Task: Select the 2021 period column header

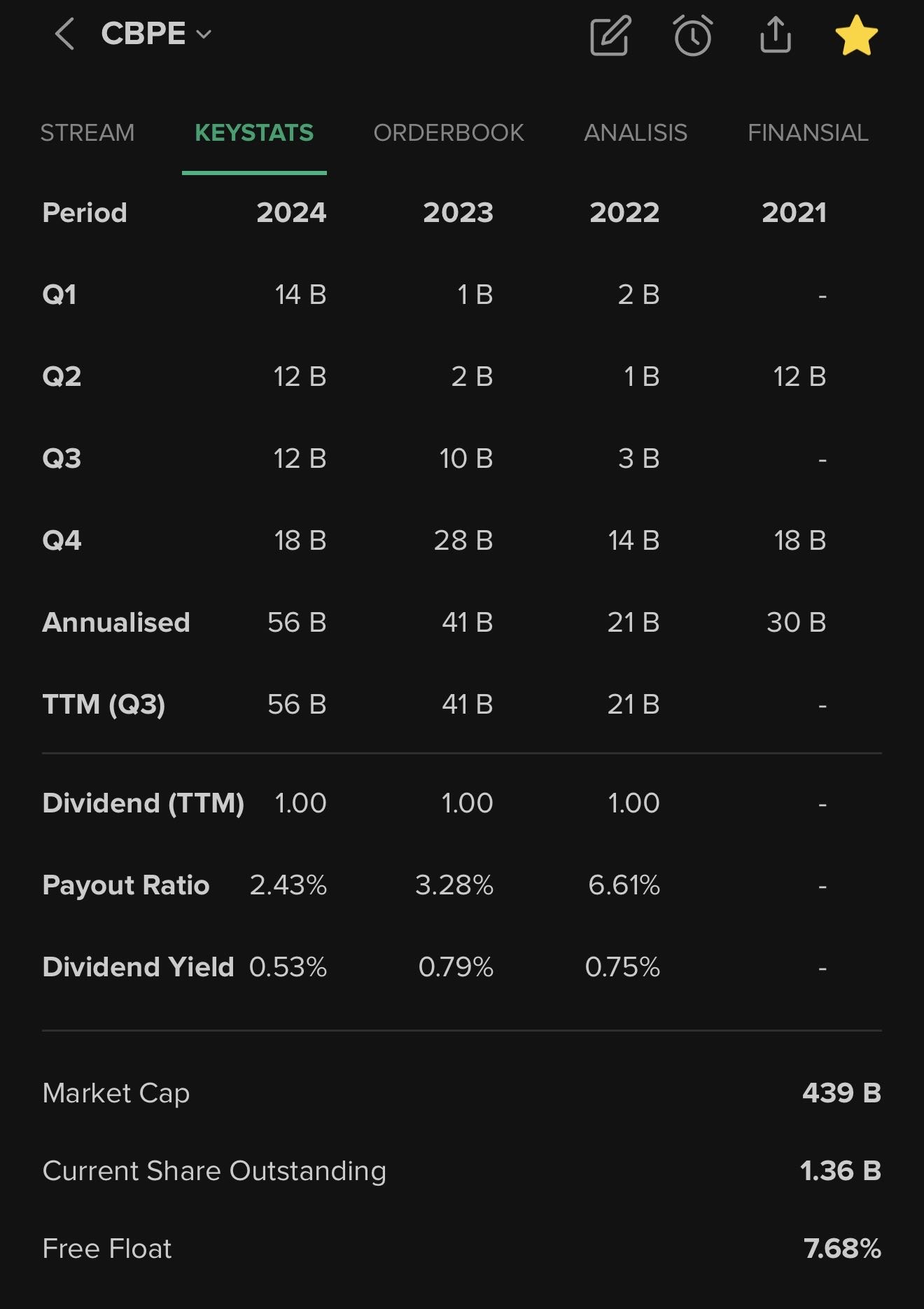Action: point(794,212)
